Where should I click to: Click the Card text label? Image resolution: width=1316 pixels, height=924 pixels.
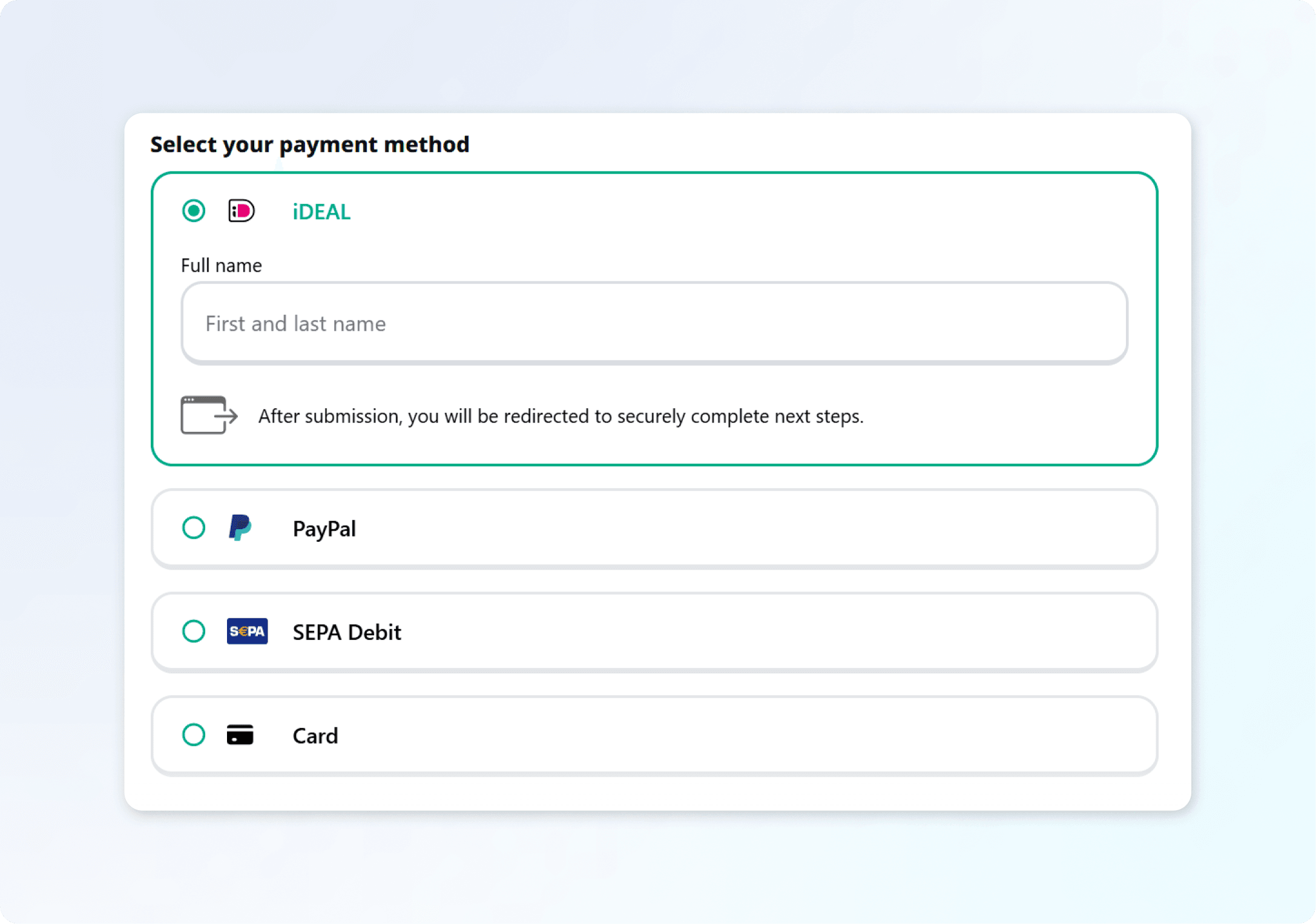[x=315, y=736]
